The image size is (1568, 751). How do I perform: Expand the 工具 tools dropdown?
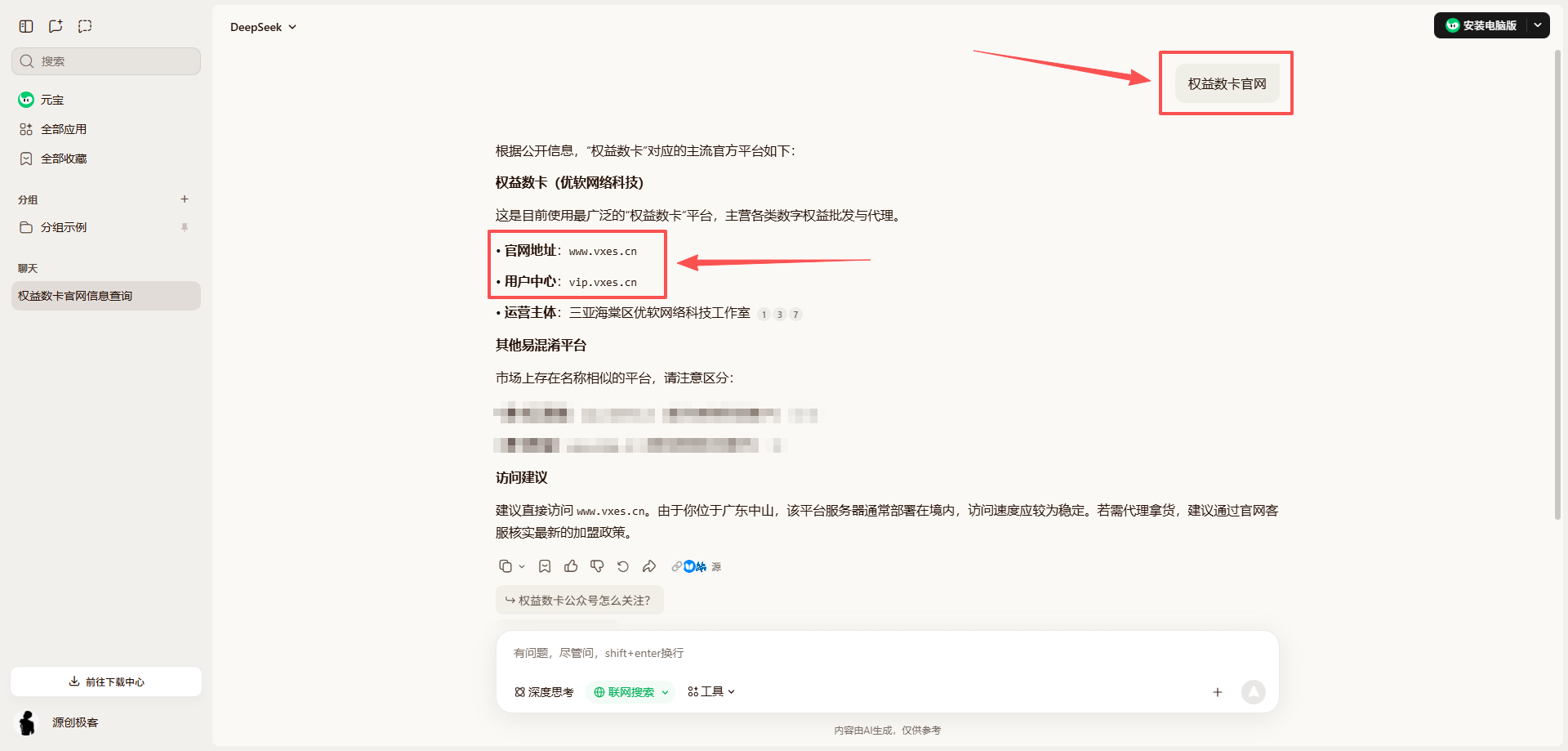[710, 691]
